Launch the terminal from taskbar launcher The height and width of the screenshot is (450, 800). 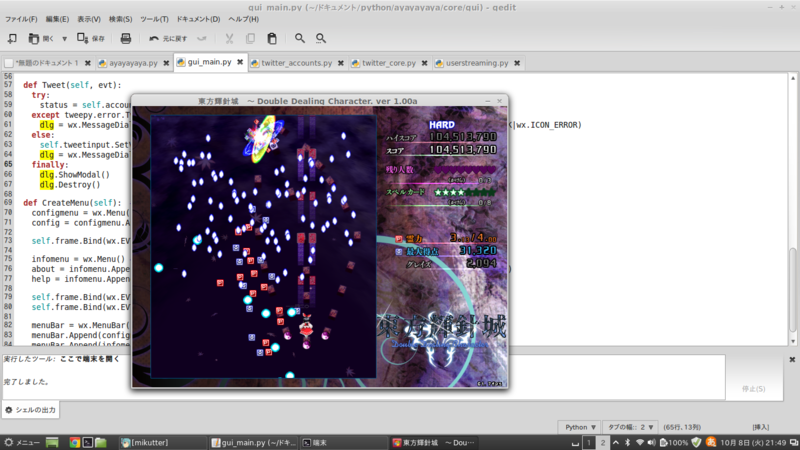click(x=88, y=442)
